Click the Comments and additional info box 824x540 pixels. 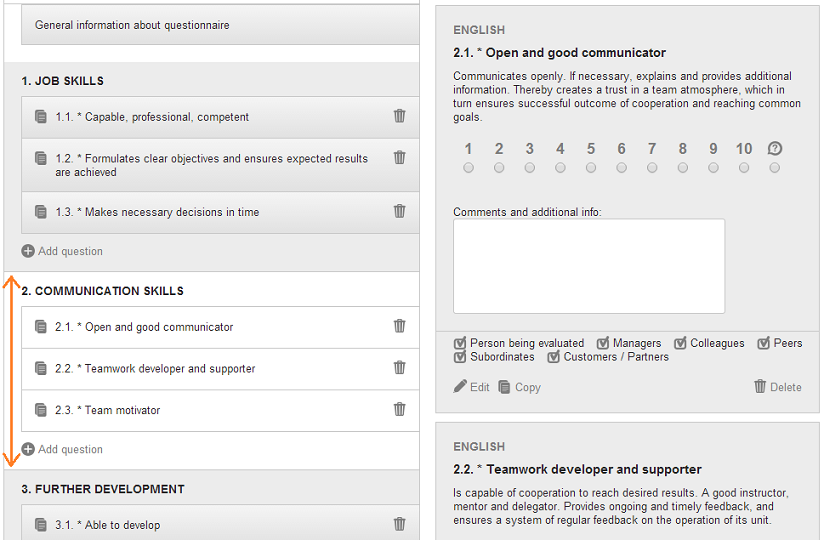589,266
